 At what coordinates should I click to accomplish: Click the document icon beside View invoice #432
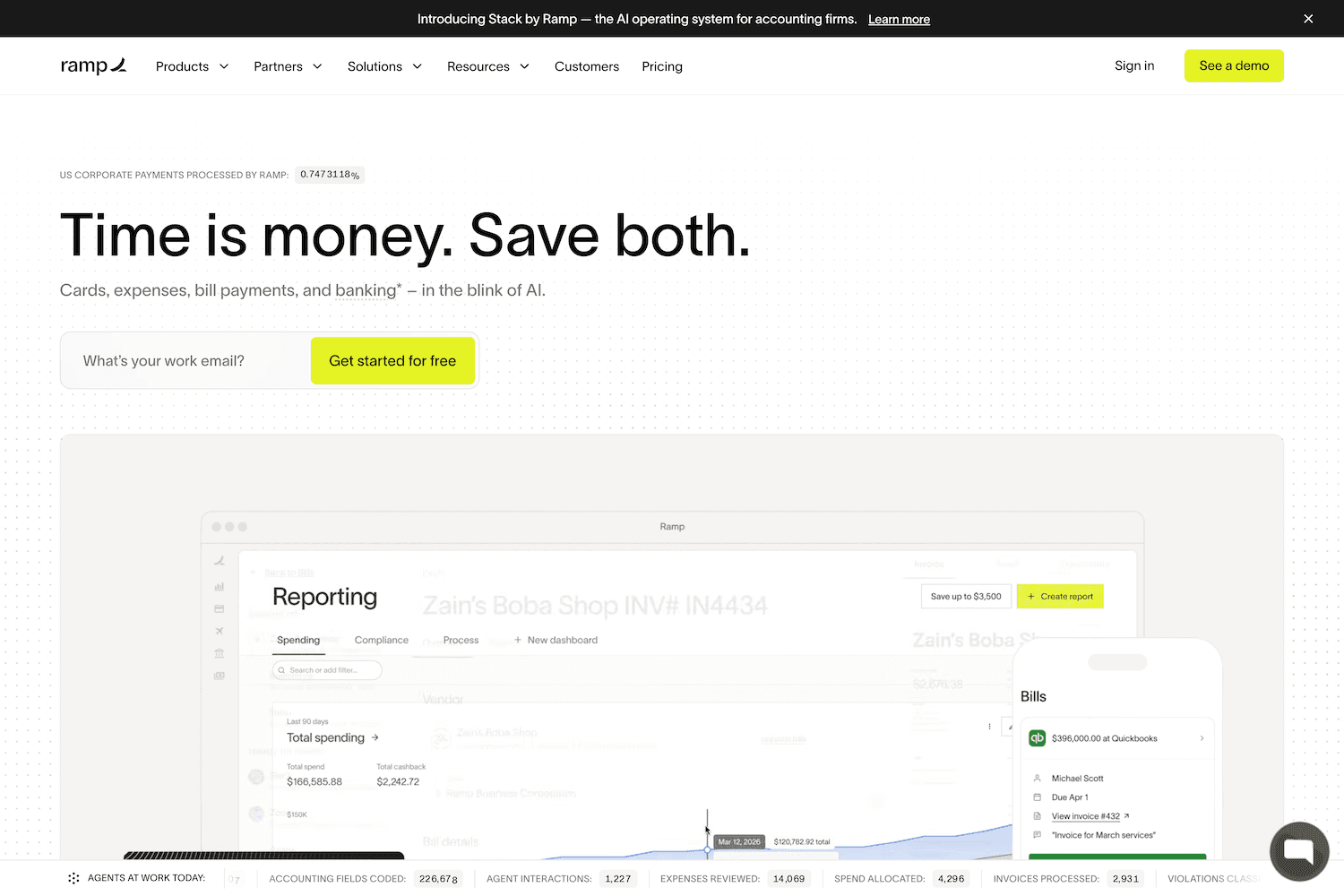pyautogui.click(x=1037, y=816)
